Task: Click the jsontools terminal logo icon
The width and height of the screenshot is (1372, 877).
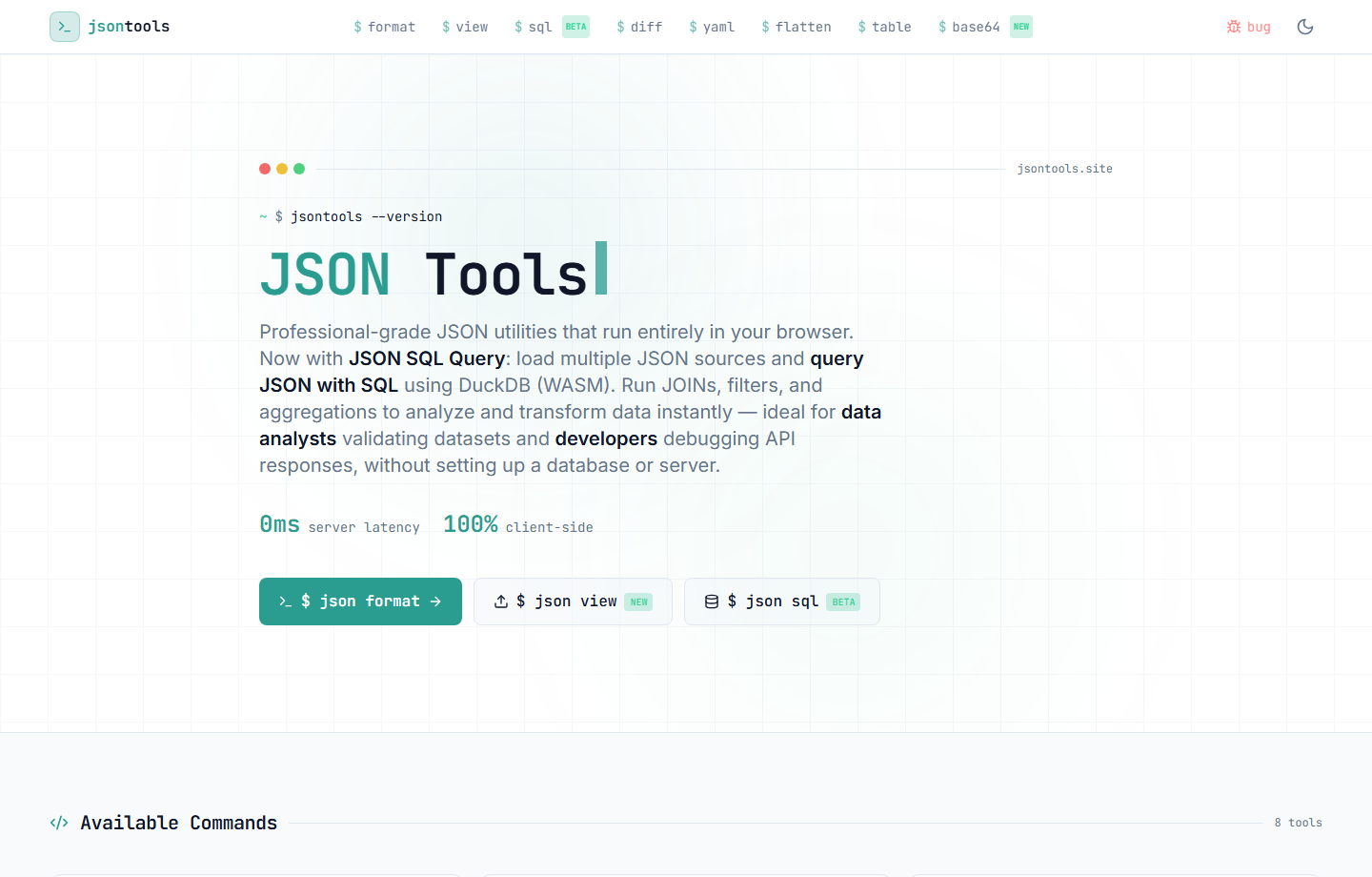Action: tap(65, 27)
